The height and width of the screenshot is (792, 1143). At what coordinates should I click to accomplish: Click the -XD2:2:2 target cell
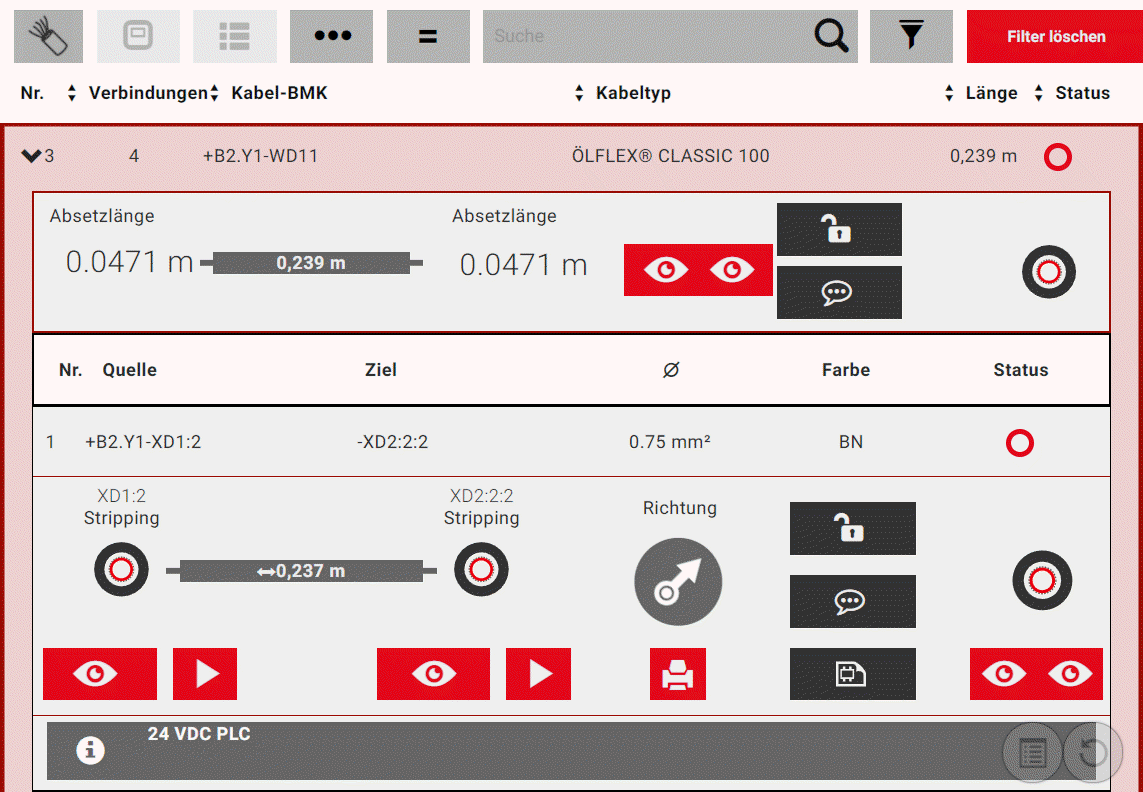(x=392, y=442)
